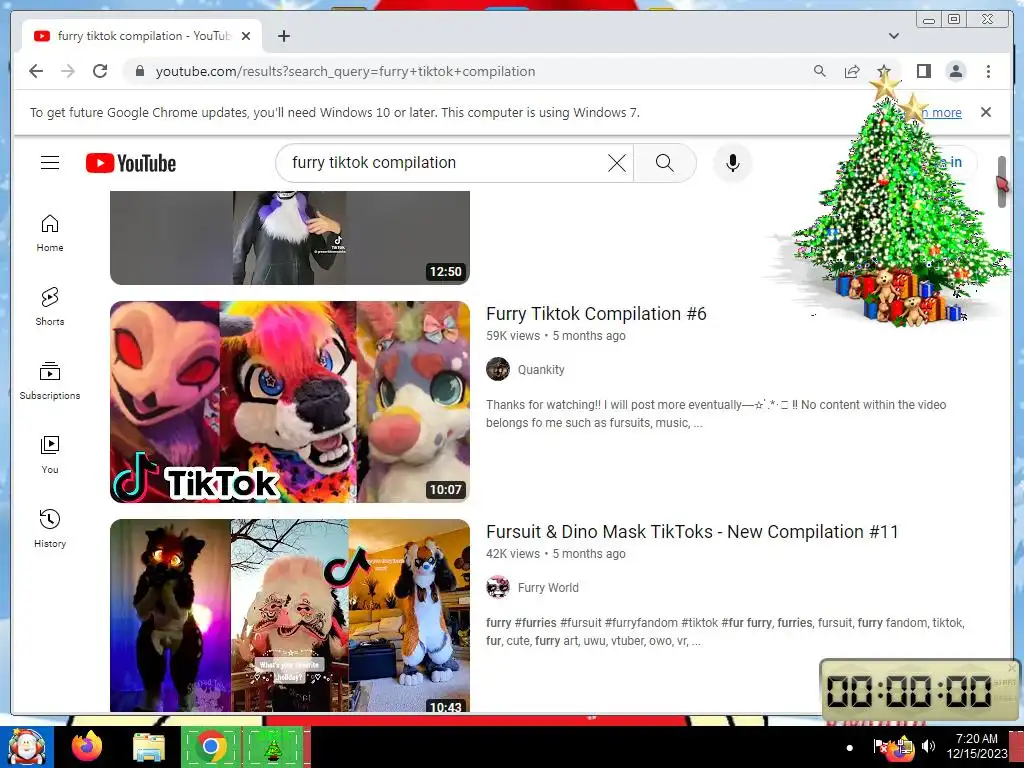Screen dimensions: 1024x768
Task: Bookmark this tab with star icon
Action: 884,71
